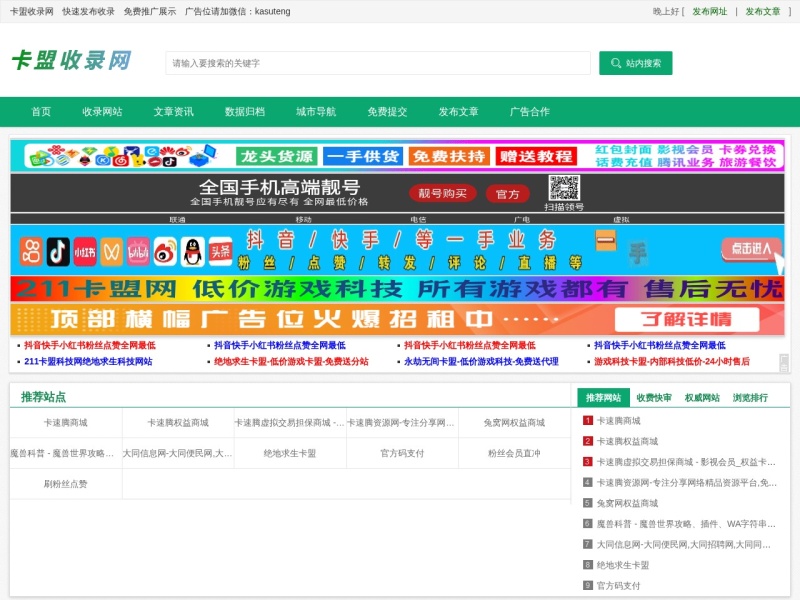Open 绝地求生卡盟 in recommended sites grid
This screenshot has height=600, width=800.
point(290,453)
